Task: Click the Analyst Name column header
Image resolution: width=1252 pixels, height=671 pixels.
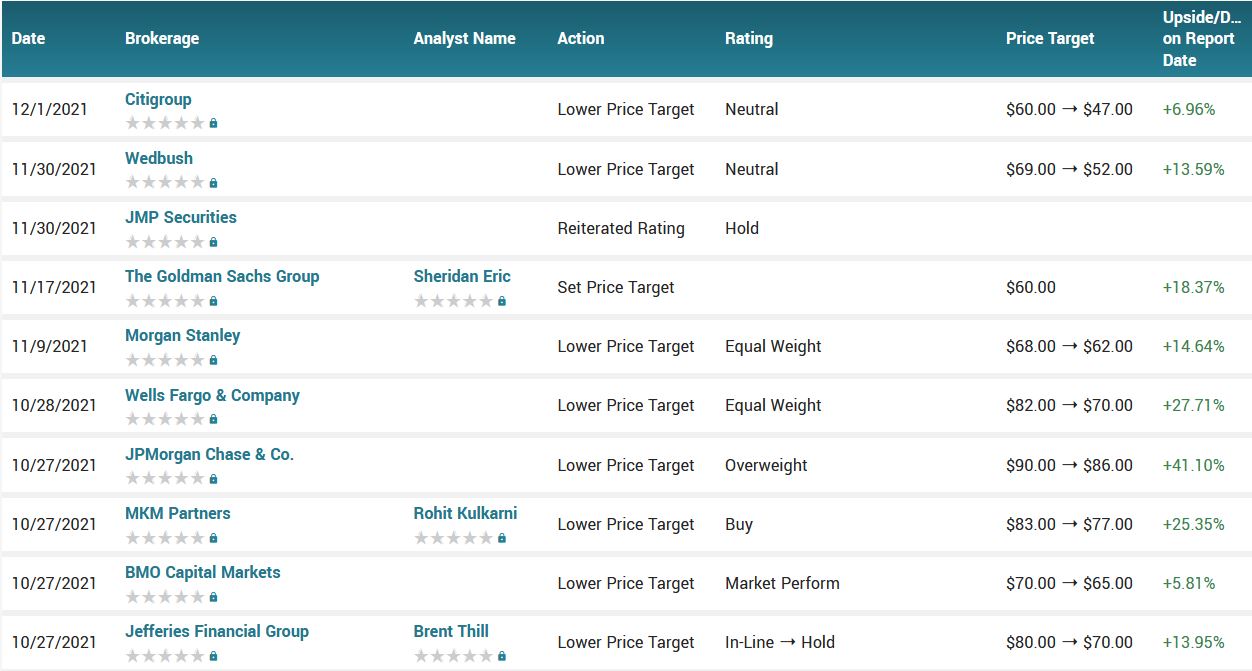Action: 465,38
